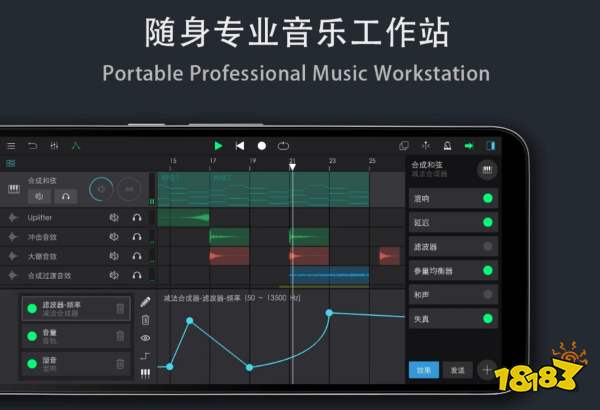
Task: Switch to the 发送 tab
Action: click(x=457, y=370)
